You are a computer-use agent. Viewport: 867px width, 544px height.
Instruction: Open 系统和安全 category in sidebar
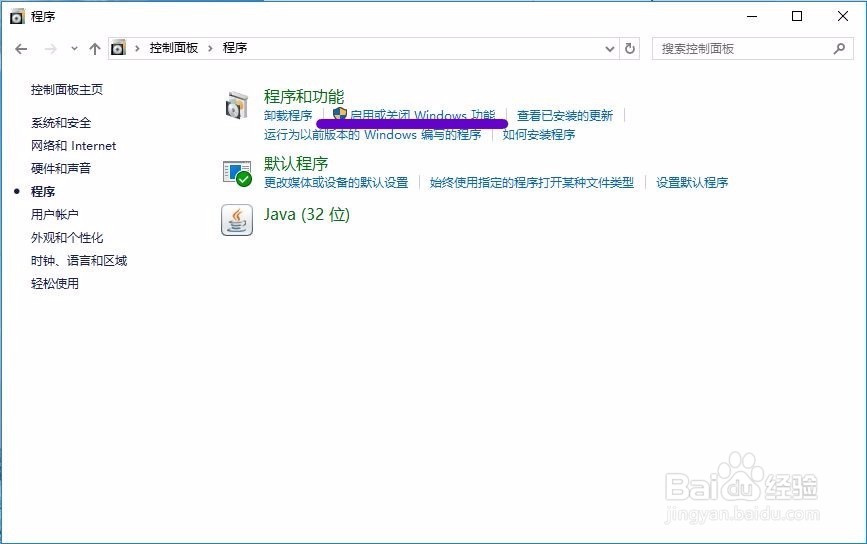[x=61, y=123]
